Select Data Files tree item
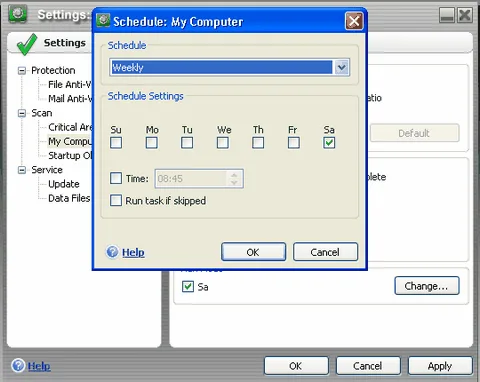 [69, 198]
